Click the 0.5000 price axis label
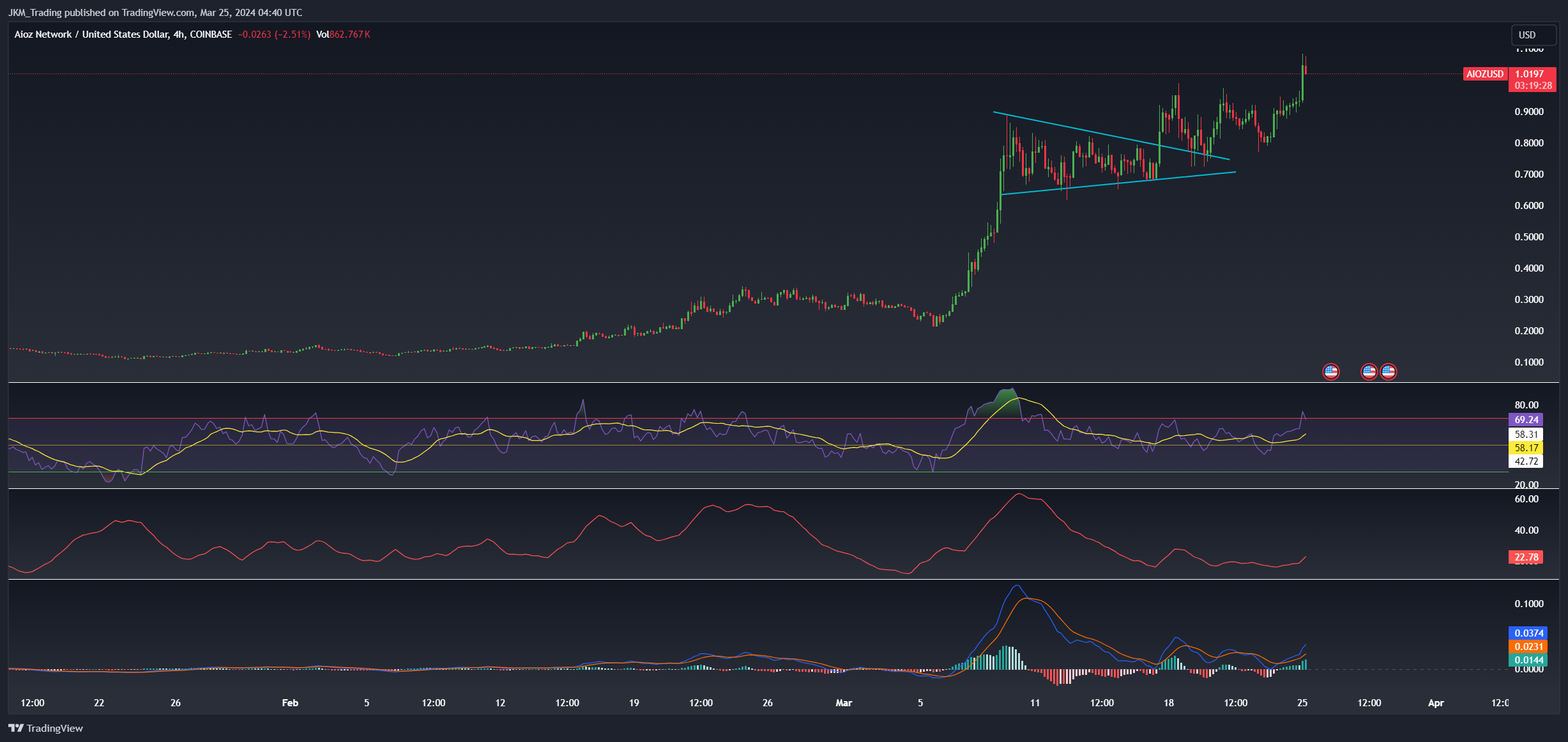This screenshot has width=1568, height=742. point(1529,237)
